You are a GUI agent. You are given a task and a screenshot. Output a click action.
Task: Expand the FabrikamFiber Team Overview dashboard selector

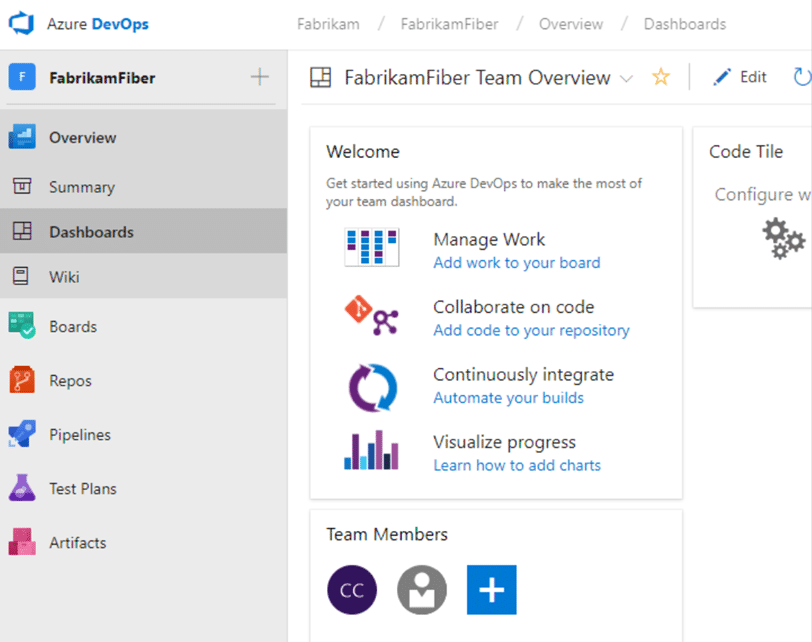628,77
